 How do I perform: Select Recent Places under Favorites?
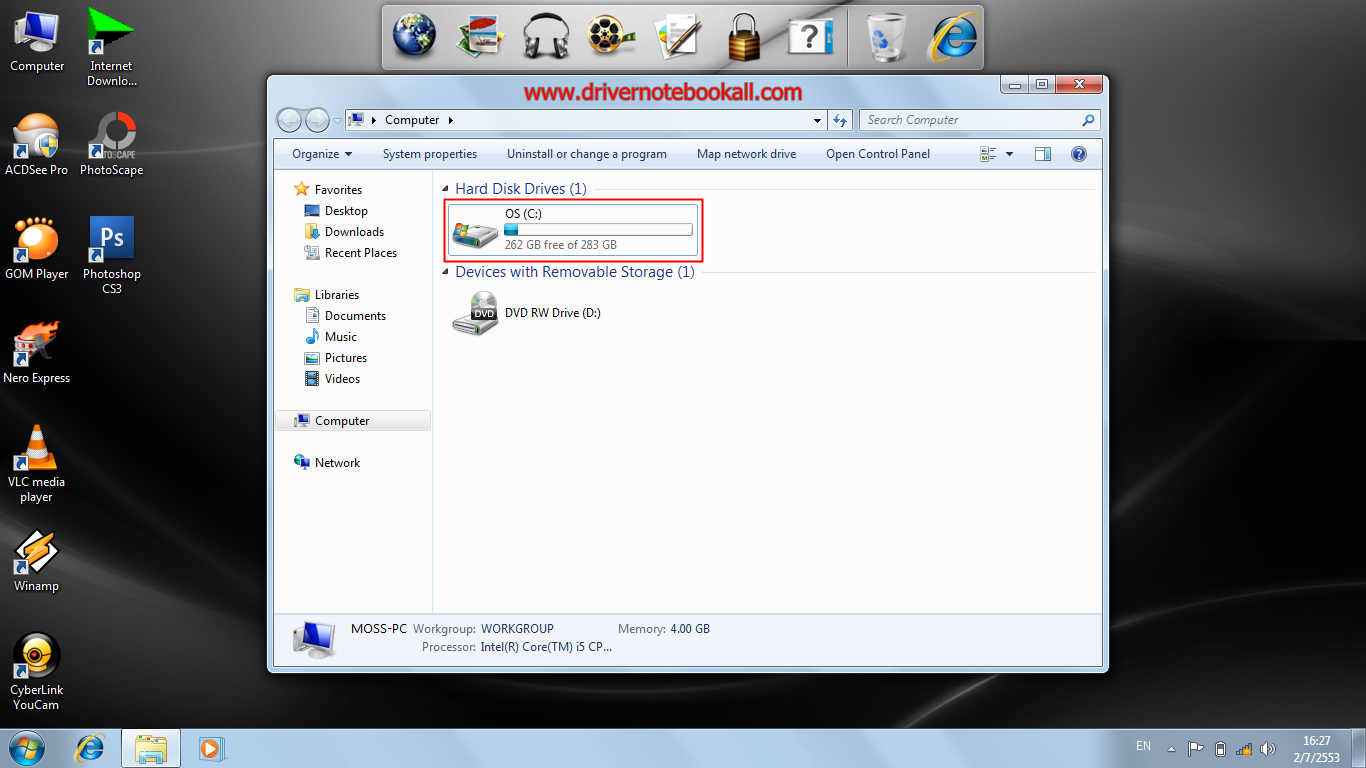360,253
